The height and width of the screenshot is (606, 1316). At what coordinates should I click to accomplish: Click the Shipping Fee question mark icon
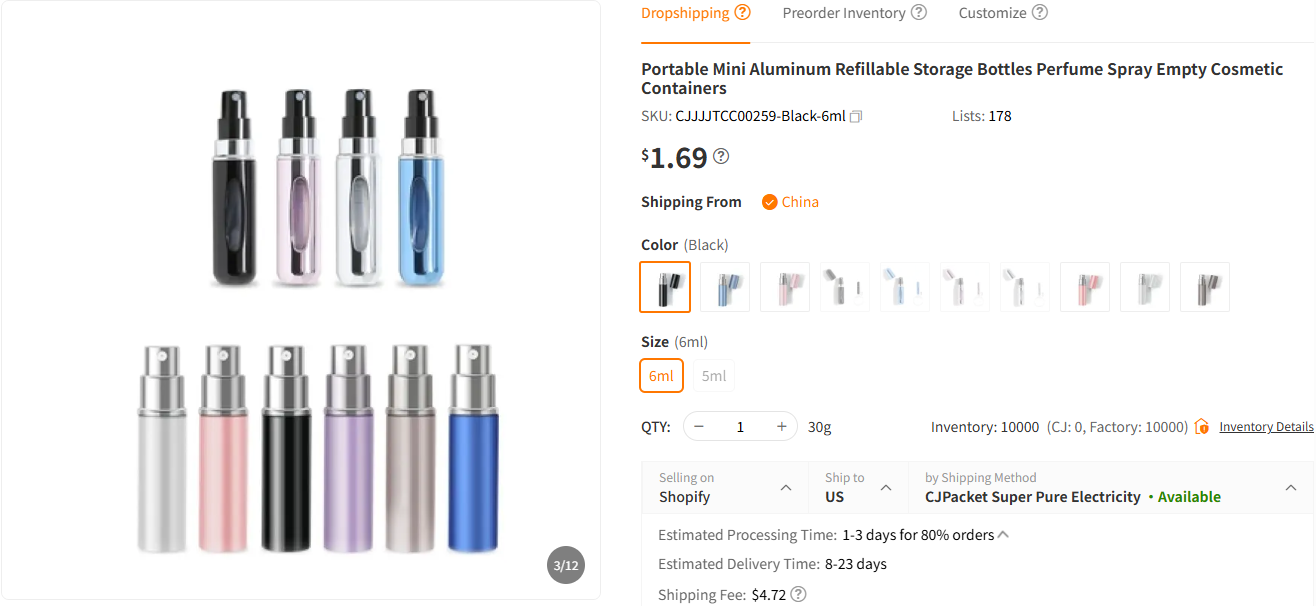click(x=797, y=594)
